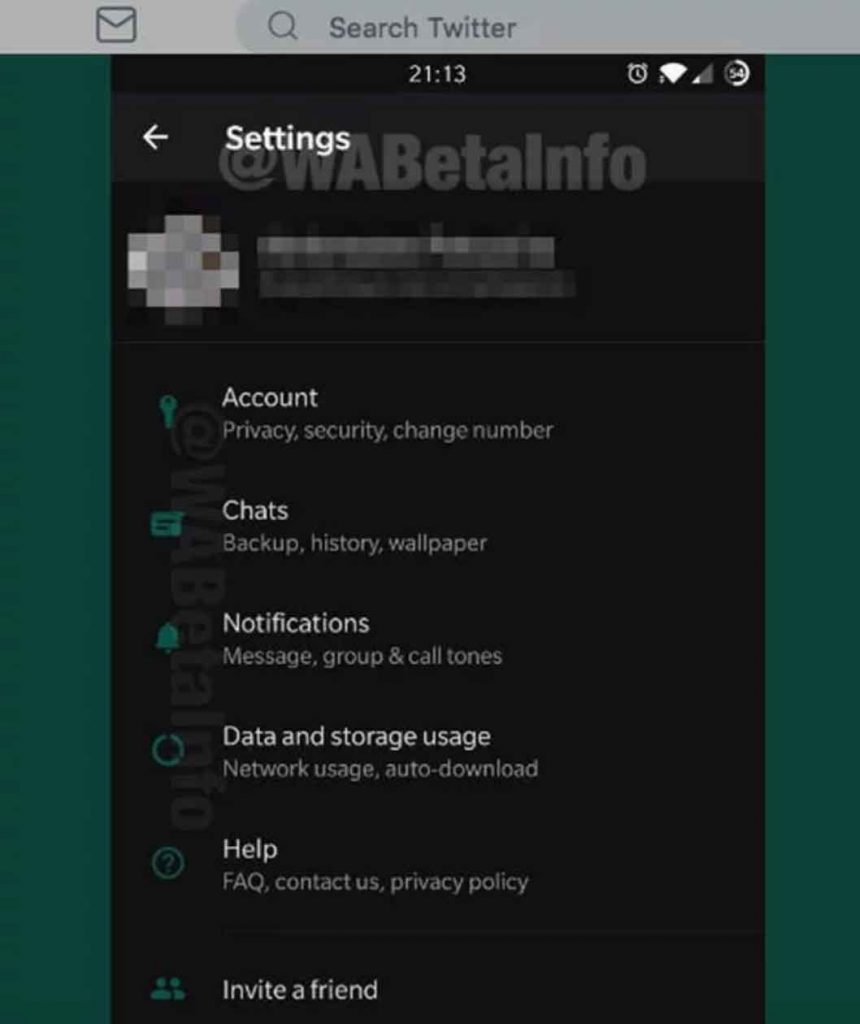Image resolution: width=860 pixels, height=1024 pixels.
Task: Open the Help section
Action: point(438,865)
